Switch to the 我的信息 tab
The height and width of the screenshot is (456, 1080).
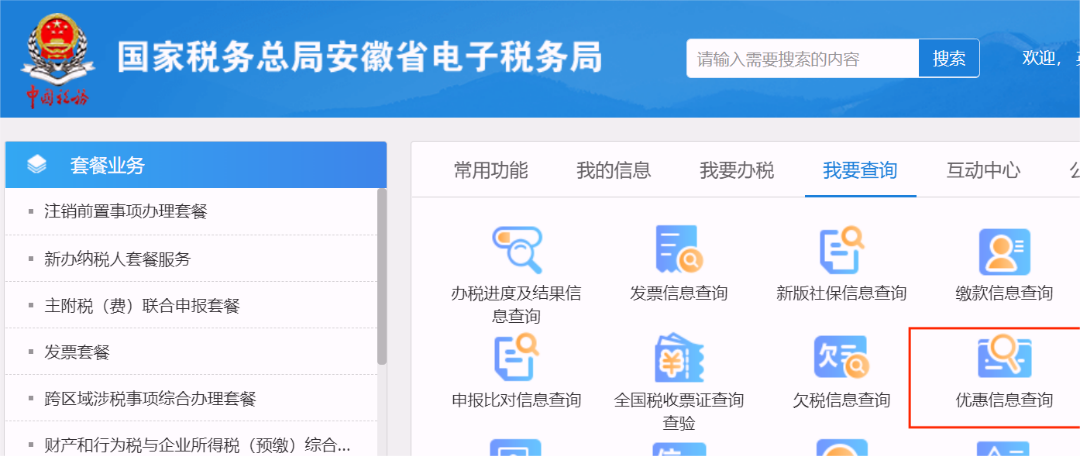pyautogui.click(x=614, y=170)
